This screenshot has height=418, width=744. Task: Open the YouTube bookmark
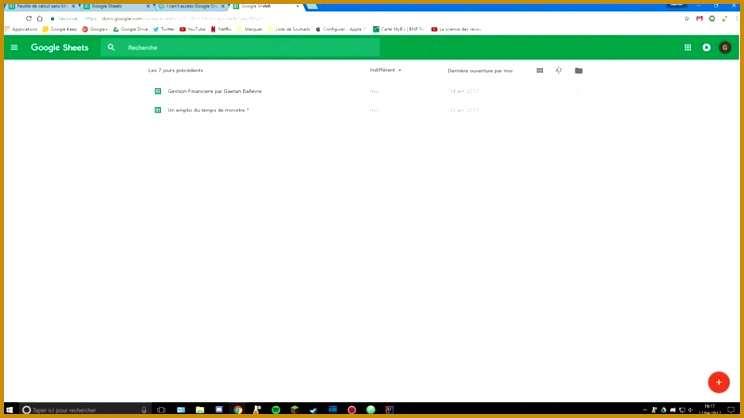(192, 29)
